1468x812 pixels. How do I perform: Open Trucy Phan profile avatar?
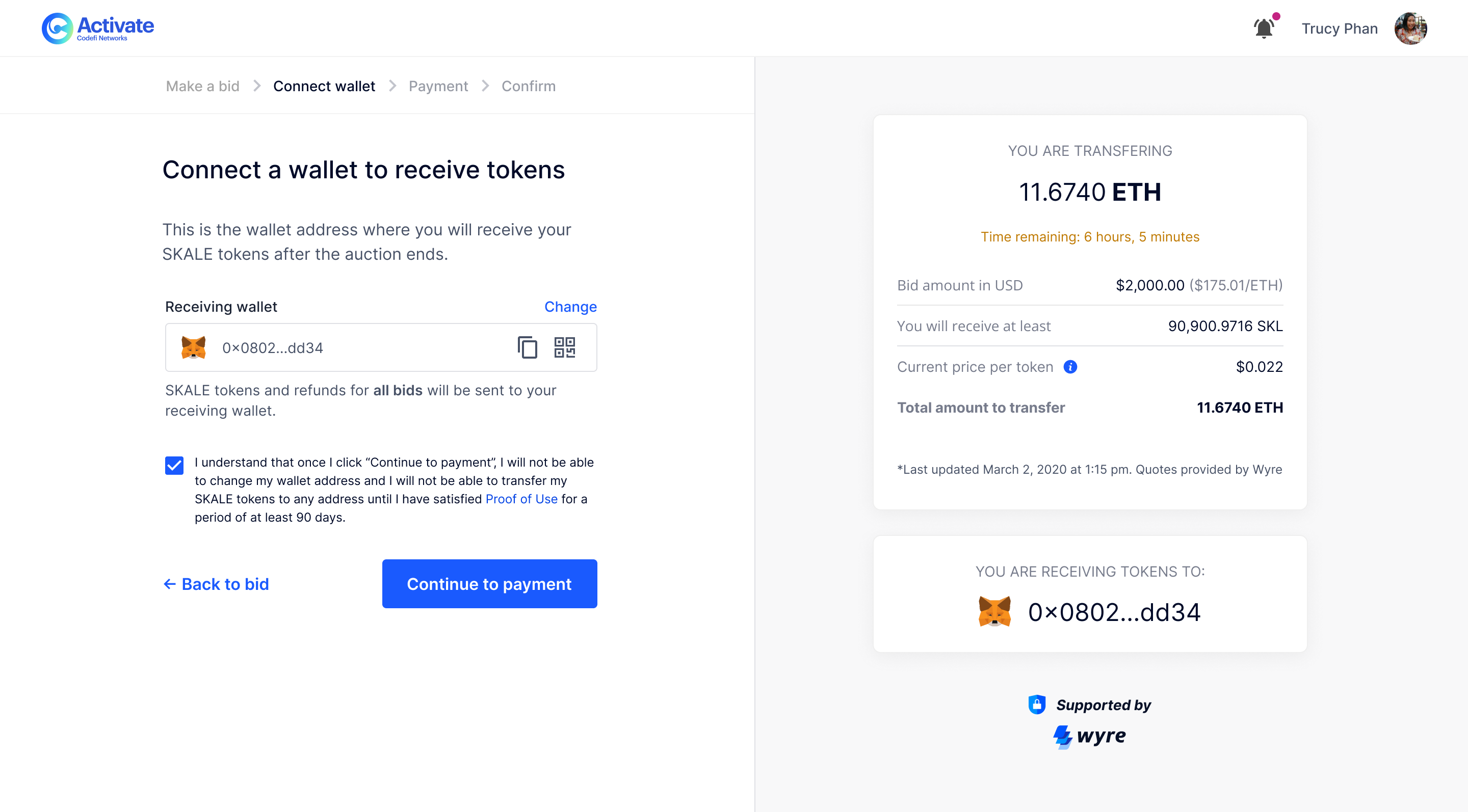point(1410,29)
